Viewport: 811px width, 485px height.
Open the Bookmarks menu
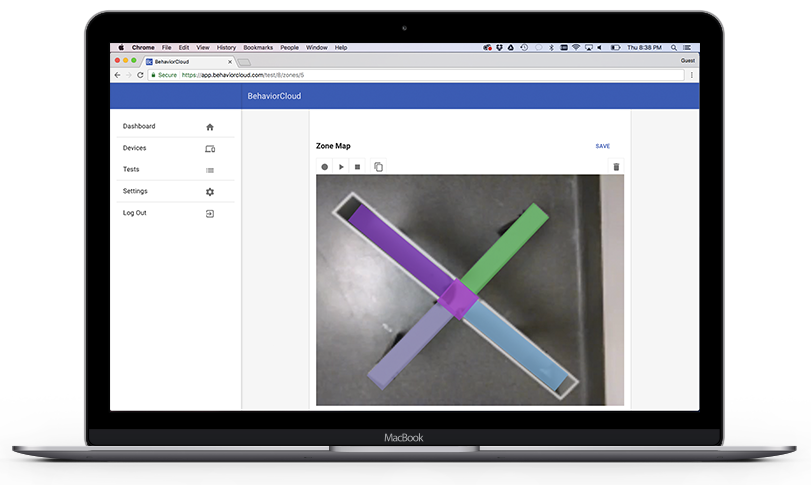click(258, 47)
